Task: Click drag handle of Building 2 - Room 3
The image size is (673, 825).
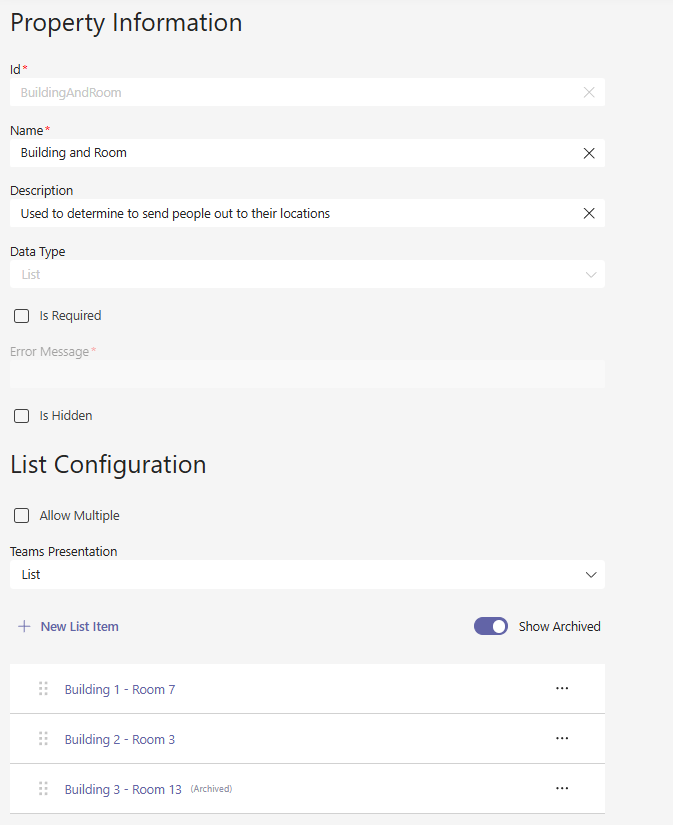Action: click(x=43, y=739)
